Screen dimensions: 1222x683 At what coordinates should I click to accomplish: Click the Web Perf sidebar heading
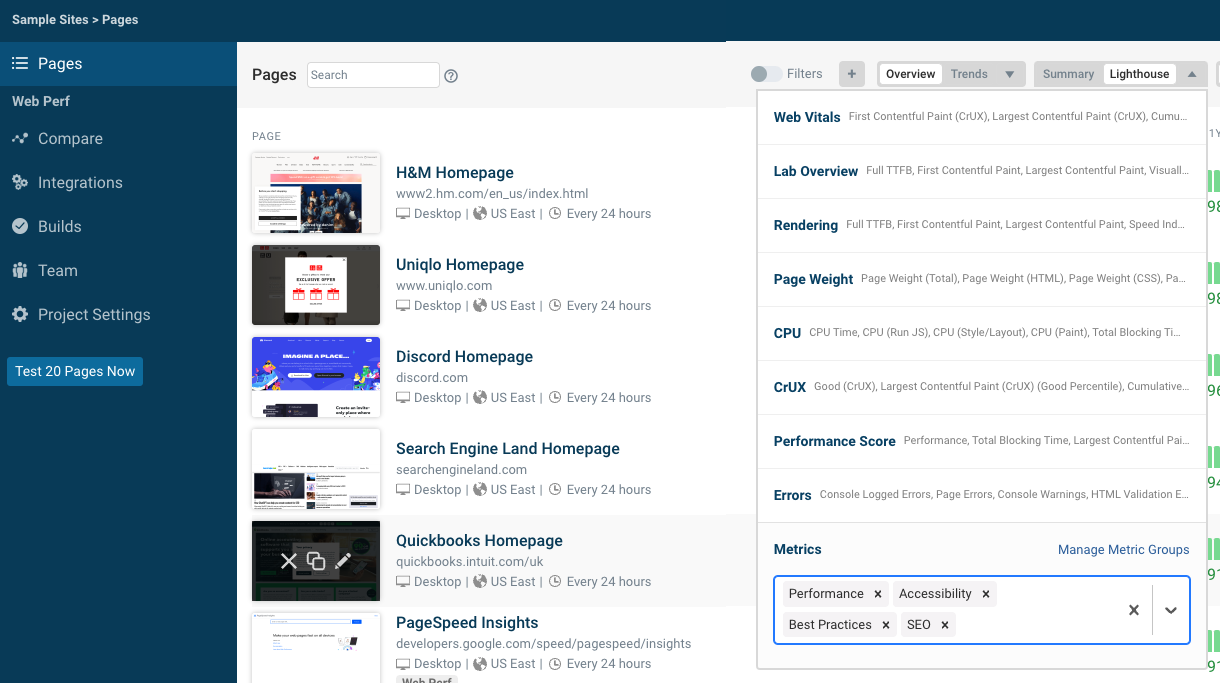click(41, 102)
